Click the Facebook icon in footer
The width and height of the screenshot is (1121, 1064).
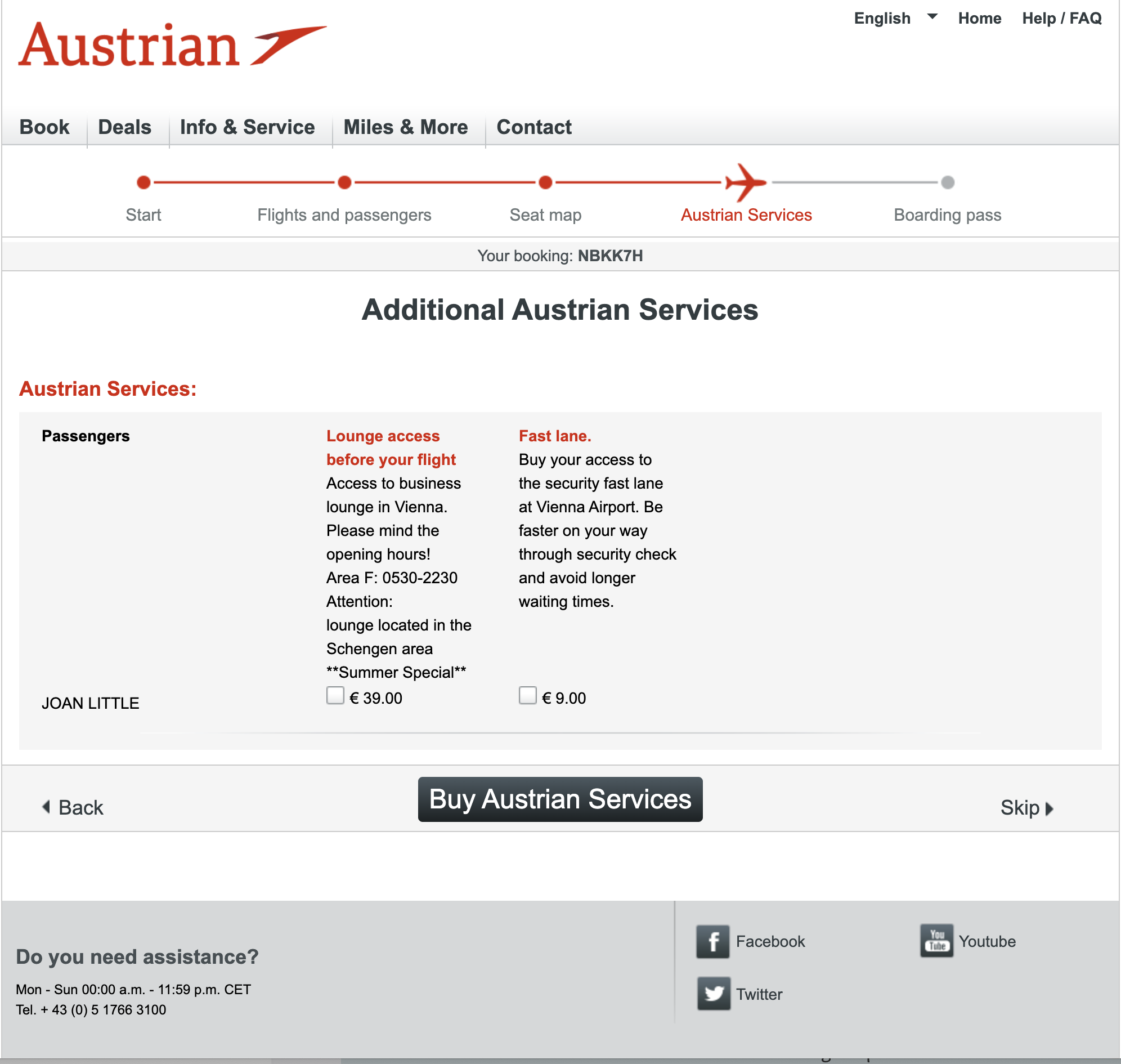tap(712, 941)
